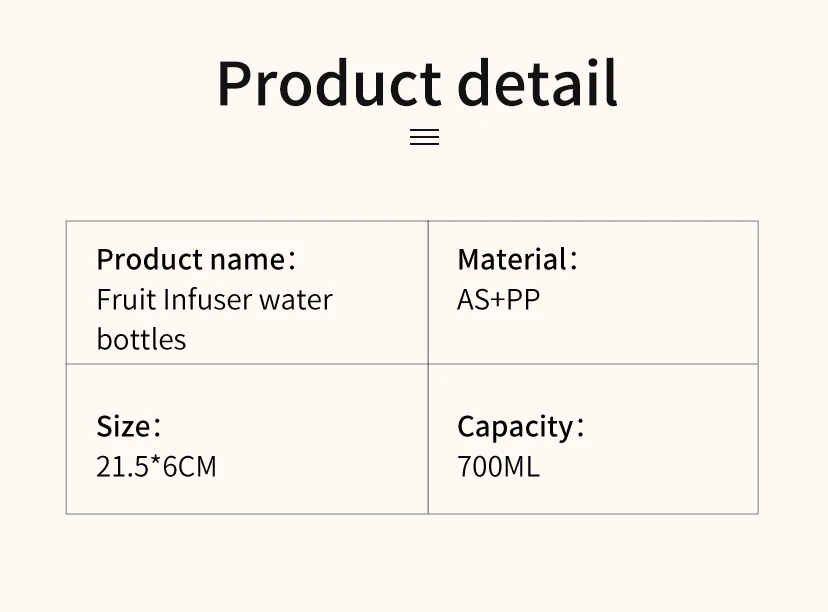Click the "AS+PP" material value
This screenshot has height=612, width=828.
click(x=498, y=299)
